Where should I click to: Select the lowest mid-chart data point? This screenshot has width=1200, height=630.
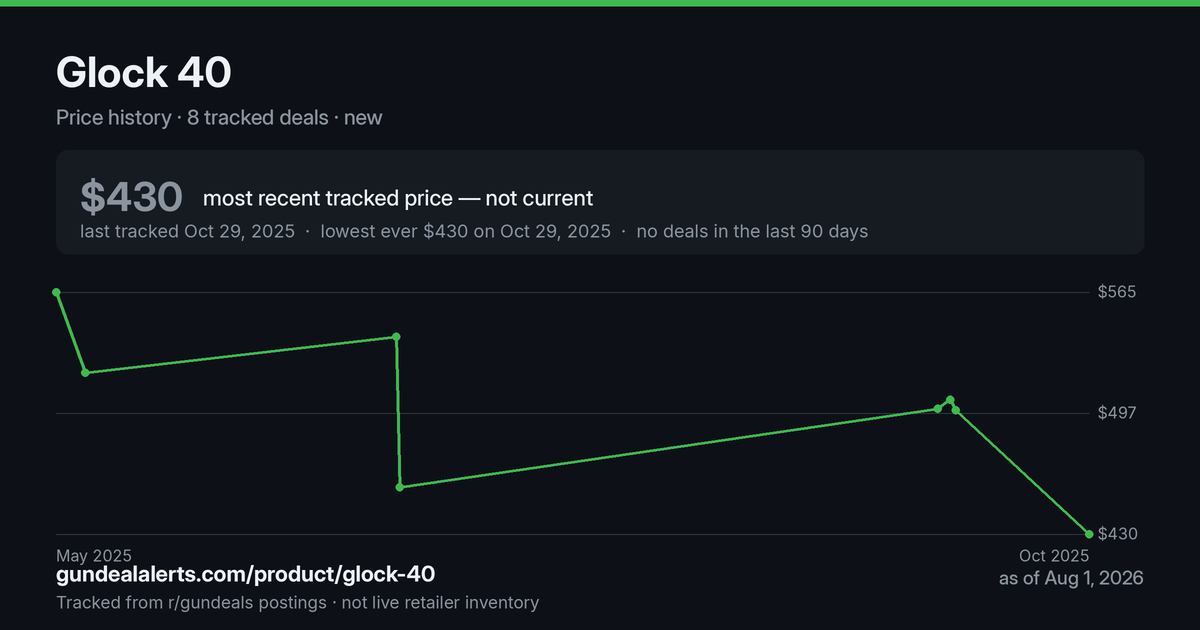400,487
